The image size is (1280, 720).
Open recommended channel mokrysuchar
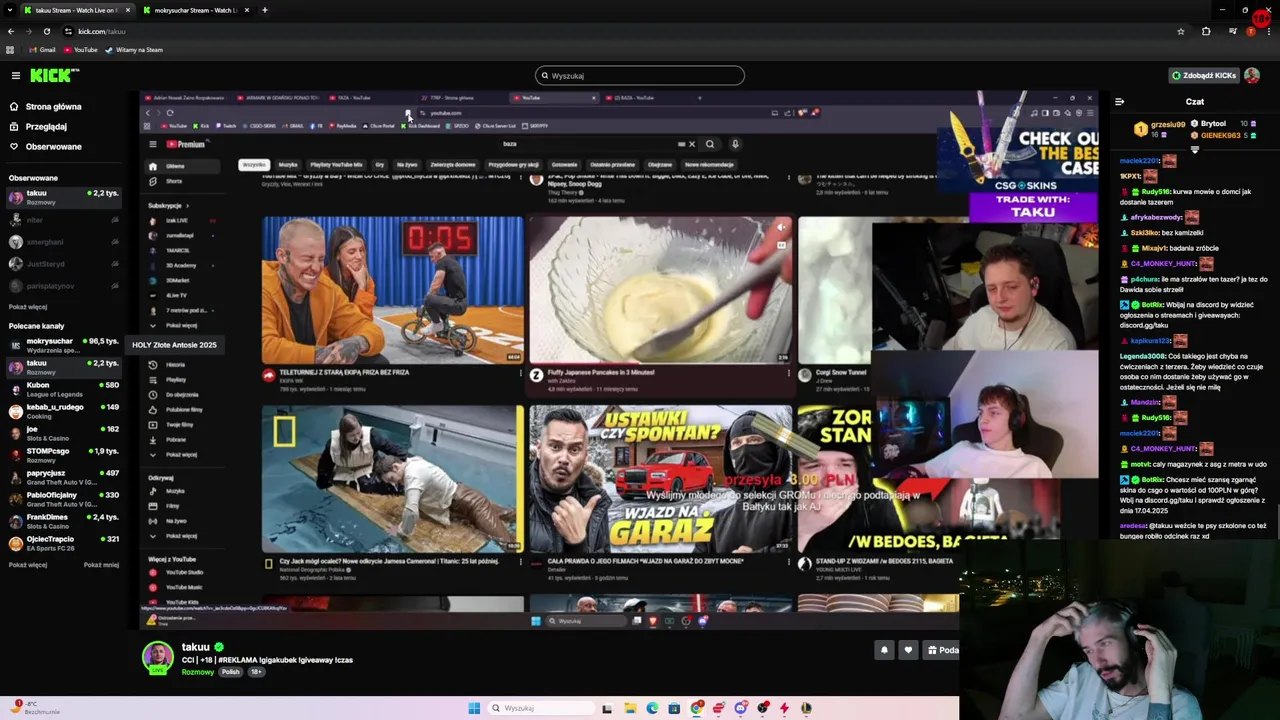64,345
